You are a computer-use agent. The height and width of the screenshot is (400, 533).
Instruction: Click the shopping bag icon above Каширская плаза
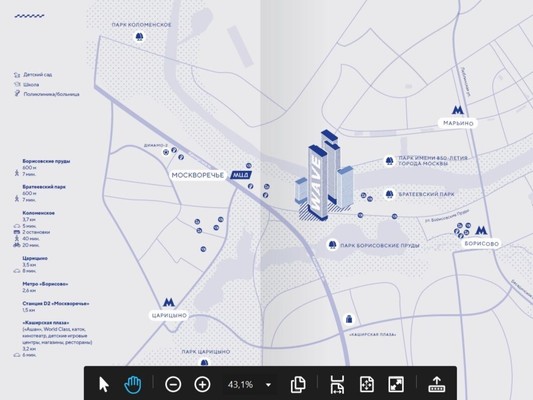tap(349, 319)
